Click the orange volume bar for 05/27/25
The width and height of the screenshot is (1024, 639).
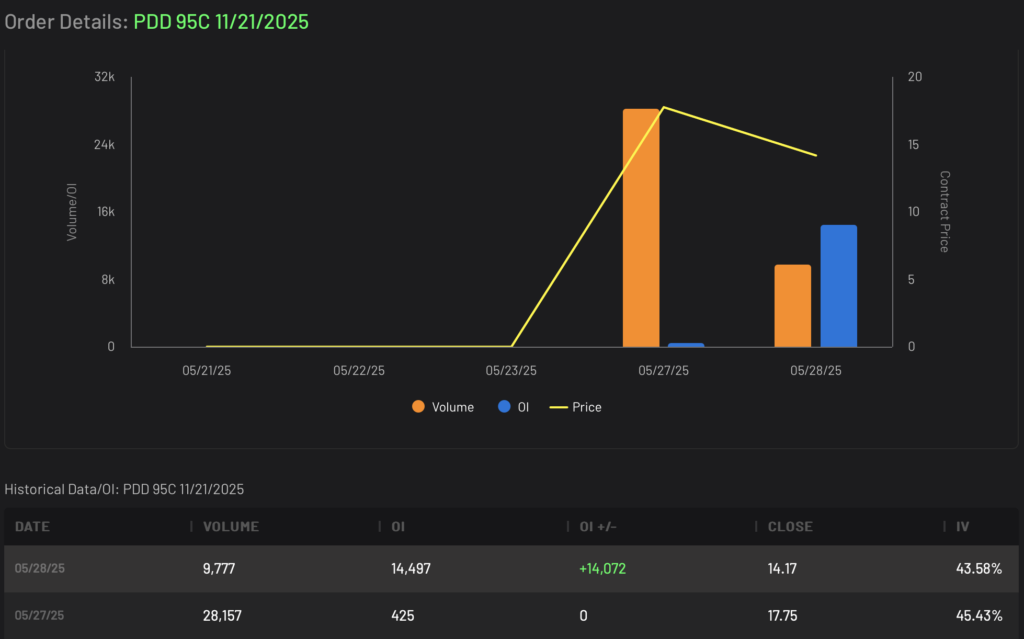pos(641,228)
